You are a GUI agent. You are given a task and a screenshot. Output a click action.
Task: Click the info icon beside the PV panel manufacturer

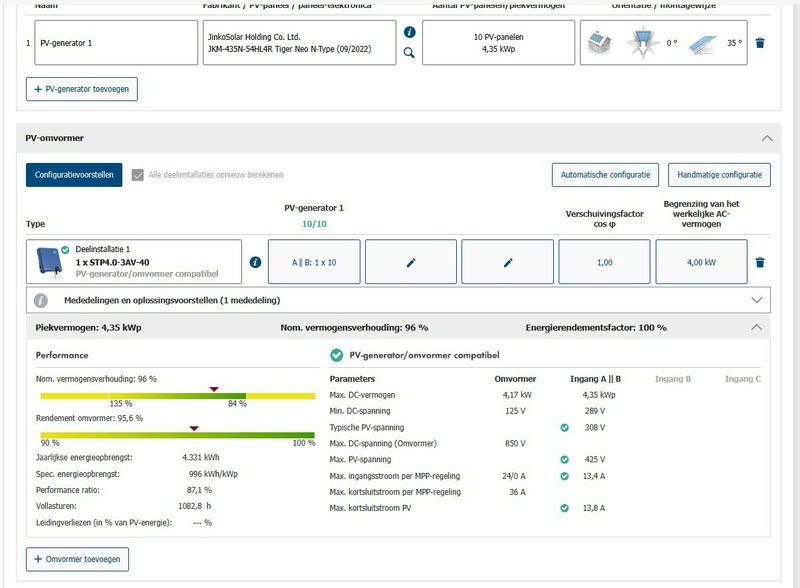[x=409, y=32]
